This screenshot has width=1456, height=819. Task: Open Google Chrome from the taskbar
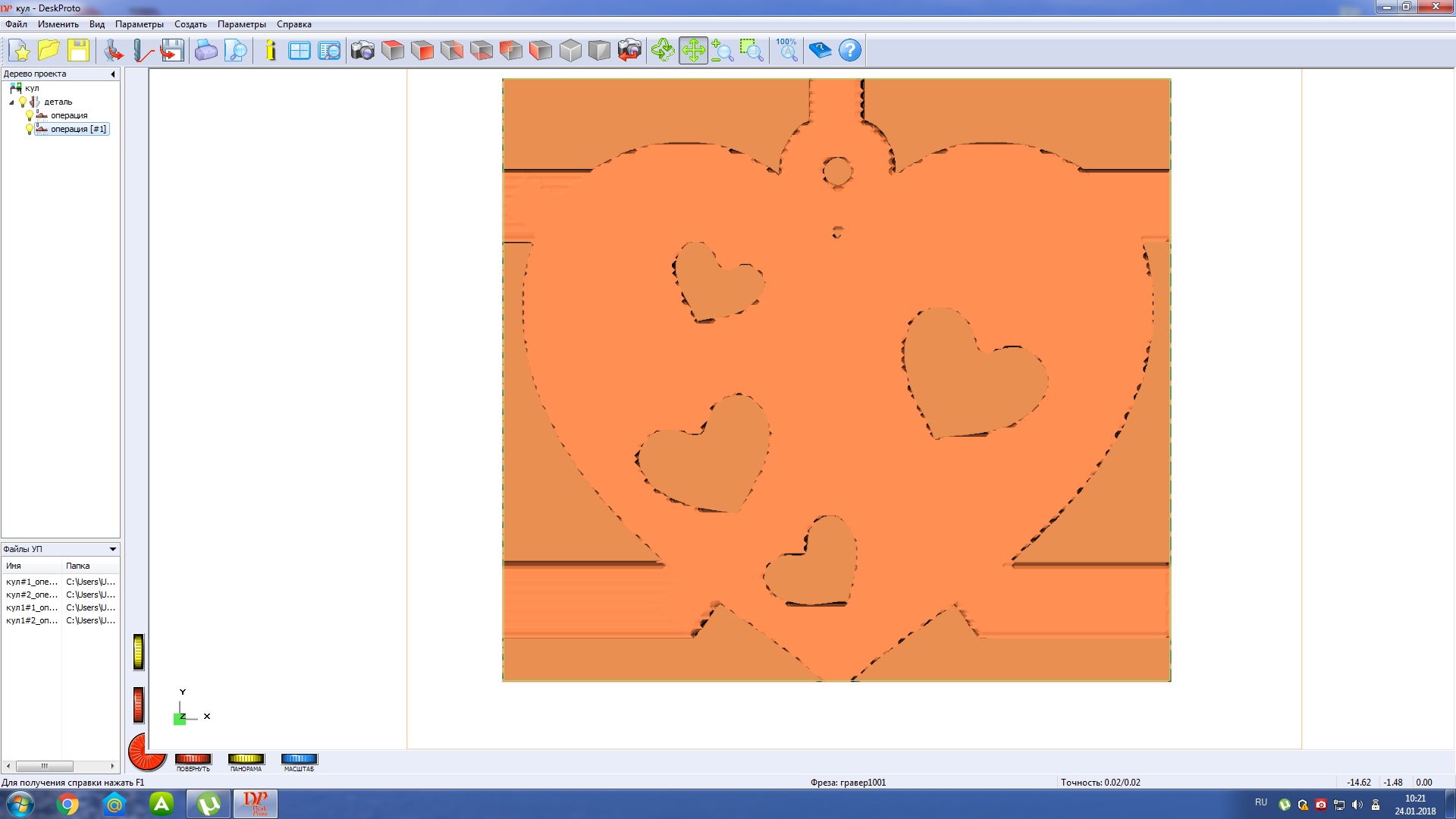point(67,804)
